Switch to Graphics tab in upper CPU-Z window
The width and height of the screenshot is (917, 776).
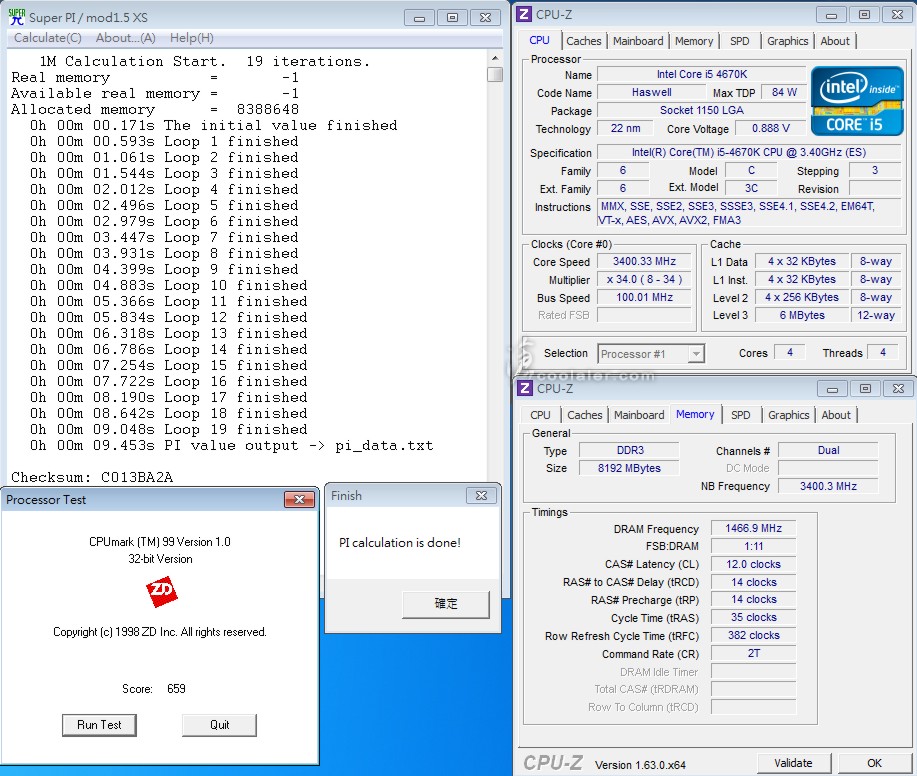(788, 41)
